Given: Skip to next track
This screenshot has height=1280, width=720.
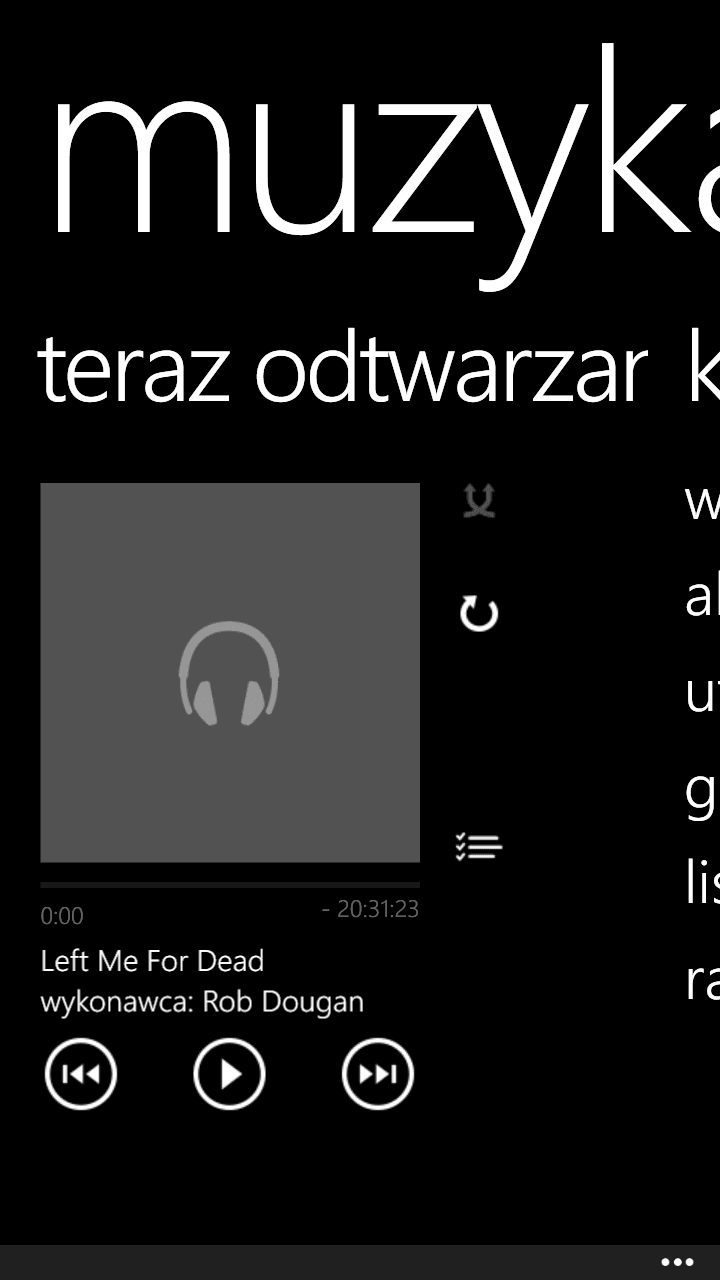Looking at the screenshot, I should [378, 1074].
